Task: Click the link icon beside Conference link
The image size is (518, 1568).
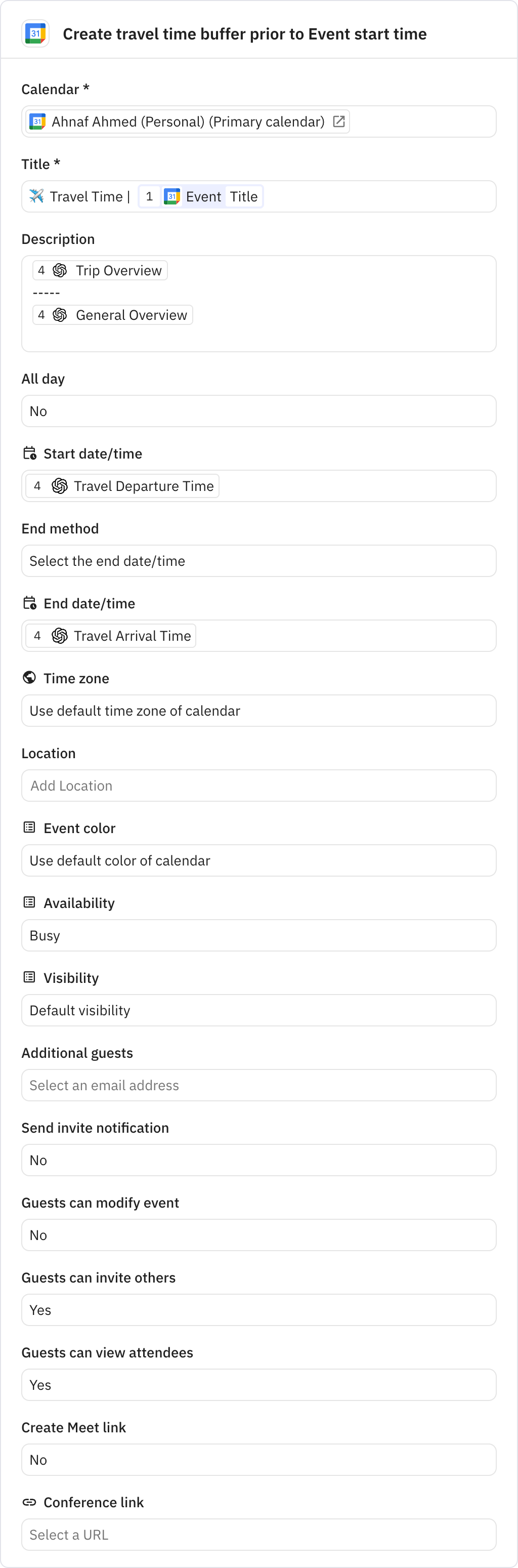Action: click(x=29, y=1502)
